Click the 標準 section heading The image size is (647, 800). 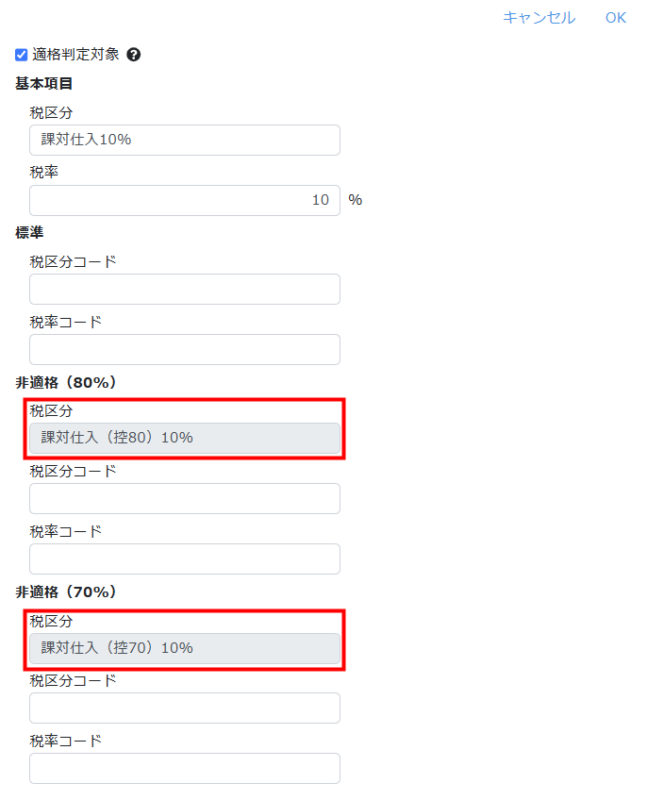(x=30, y=233)
